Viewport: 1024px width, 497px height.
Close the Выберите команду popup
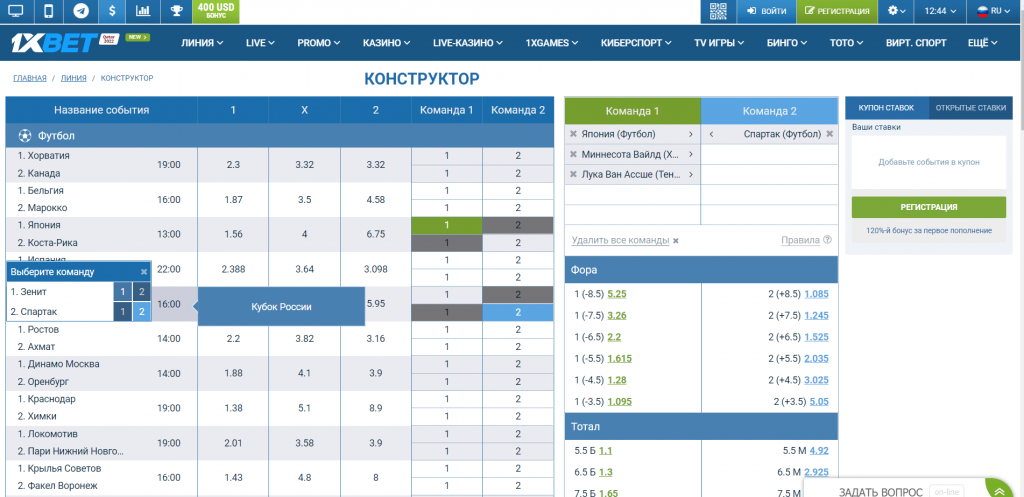144,271
